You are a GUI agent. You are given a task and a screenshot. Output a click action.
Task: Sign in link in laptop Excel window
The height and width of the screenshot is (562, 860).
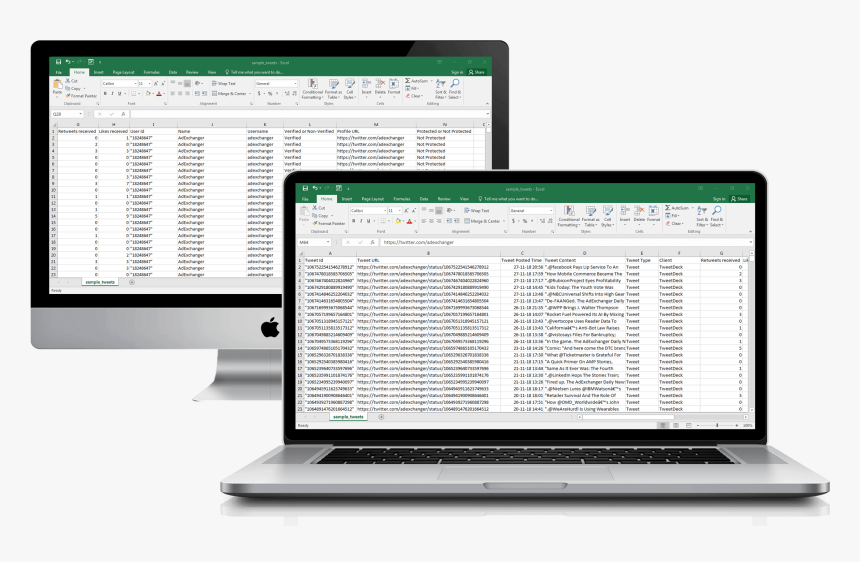718,199
